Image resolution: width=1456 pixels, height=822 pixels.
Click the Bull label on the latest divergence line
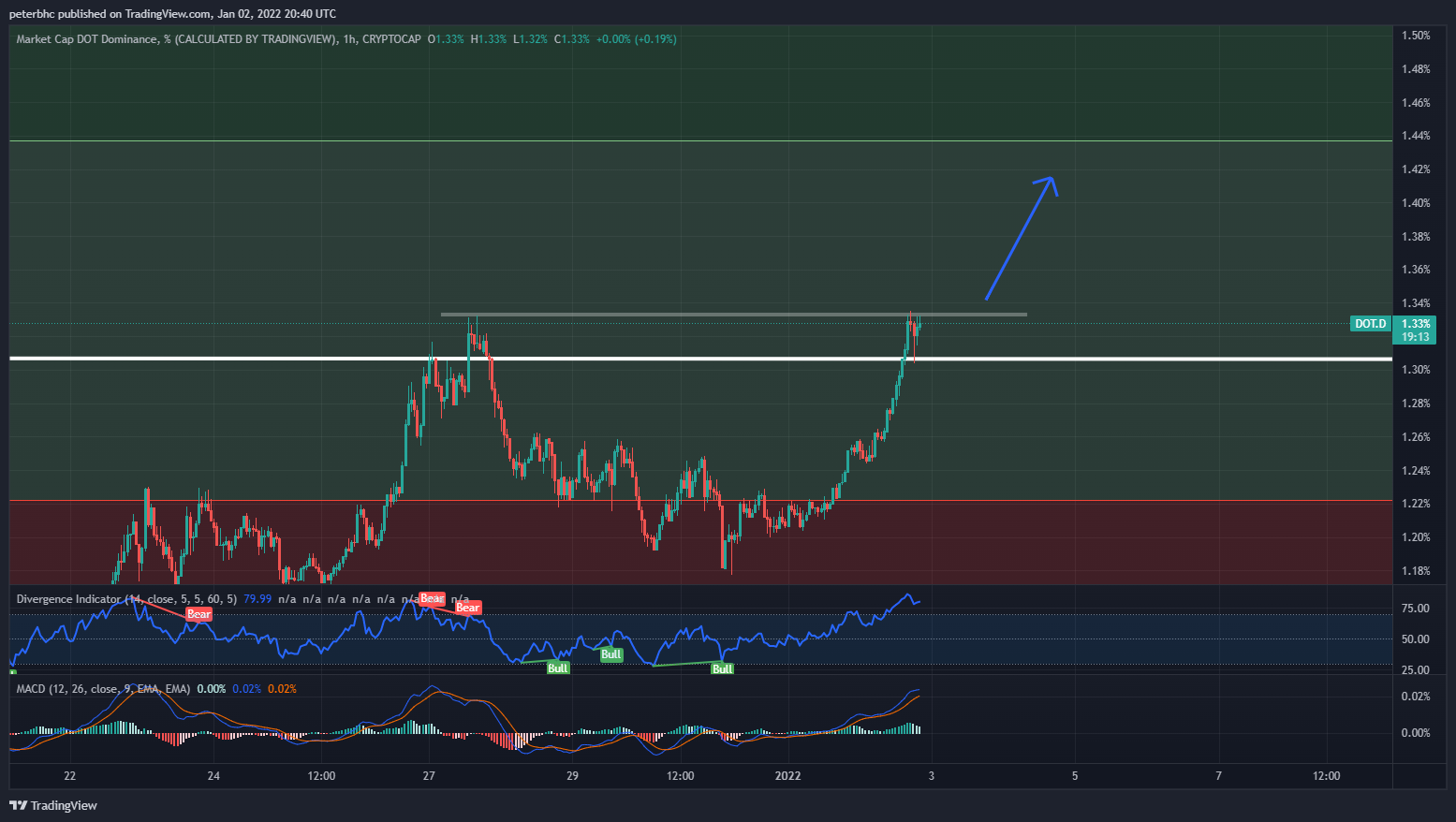(x=722, y=669)
